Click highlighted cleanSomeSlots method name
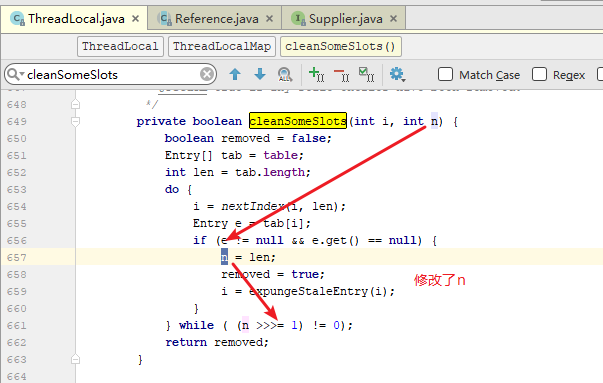Viewport: 603px width, 383px height. (298, 121)
